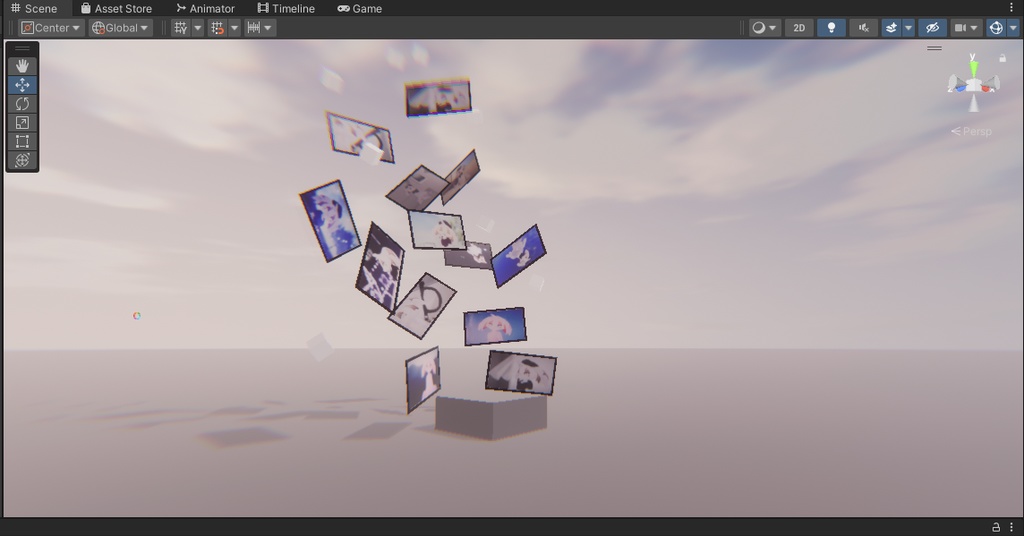Toggle scene effects like skybox and fog
The image size is (1024, 536).
(891, 27)
